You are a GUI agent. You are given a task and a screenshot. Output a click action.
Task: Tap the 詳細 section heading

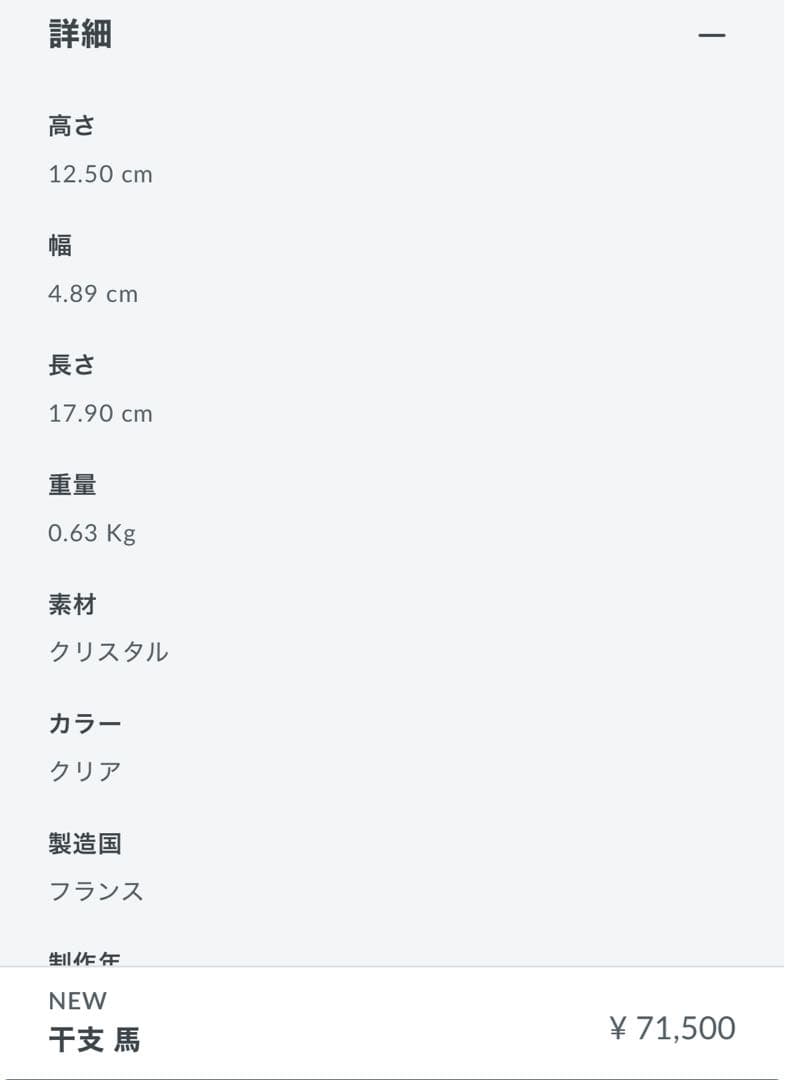point(80,35)
